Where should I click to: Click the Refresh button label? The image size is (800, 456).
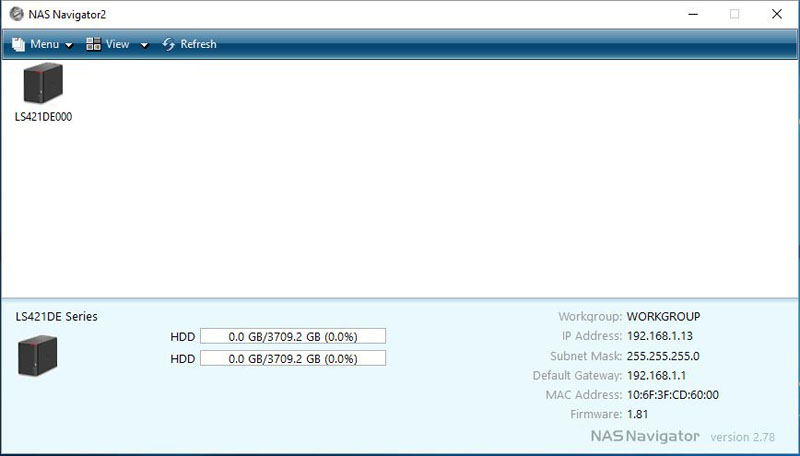pyautogui.click(x=198, y=44)
